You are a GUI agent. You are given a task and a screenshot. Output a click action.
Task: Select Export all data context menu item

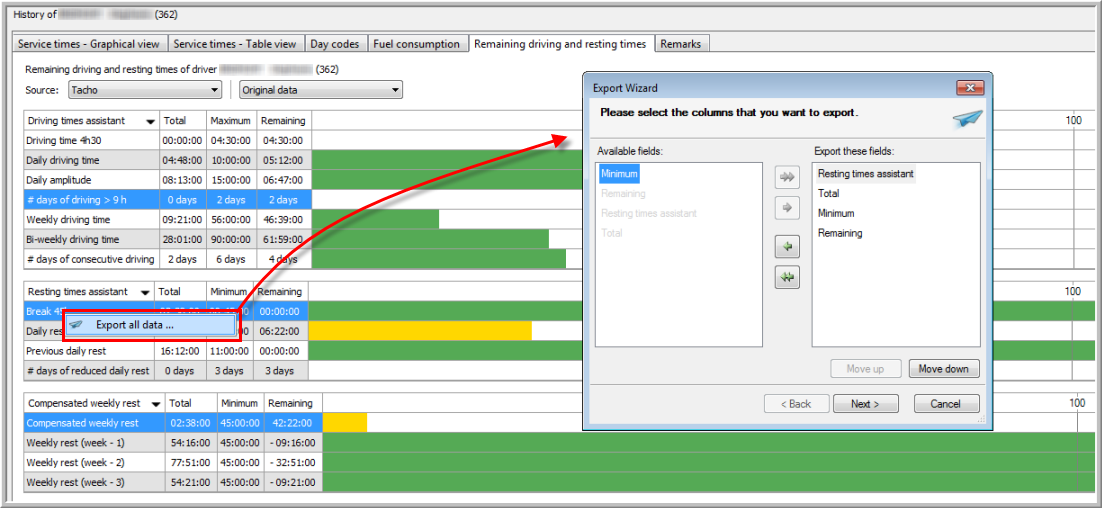135,325
